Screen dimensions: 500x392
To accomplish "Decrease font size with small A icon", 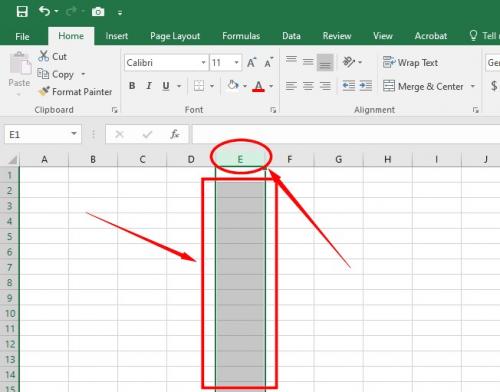I will [x=269, y=62].
